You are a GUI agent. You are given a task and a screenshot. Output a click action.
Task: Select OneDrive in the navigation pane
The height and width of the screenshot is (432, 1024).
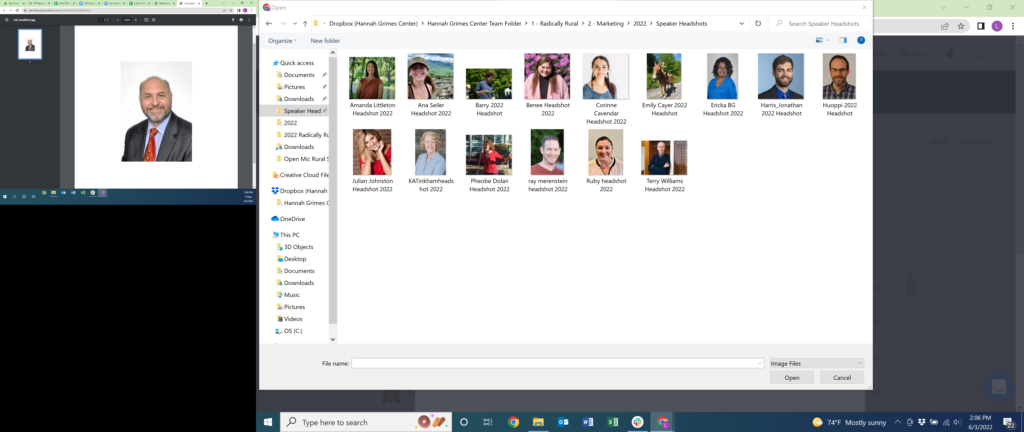(x=292, y=218)
